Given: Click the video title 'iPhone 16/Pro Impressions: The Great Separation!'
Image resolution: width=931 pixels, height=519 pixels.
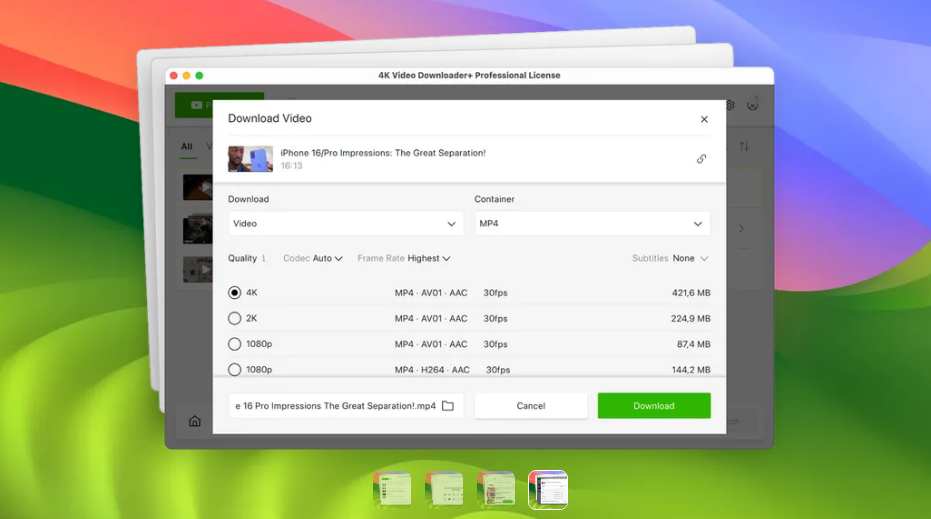Looking at the screenshot, I should 383,153.
